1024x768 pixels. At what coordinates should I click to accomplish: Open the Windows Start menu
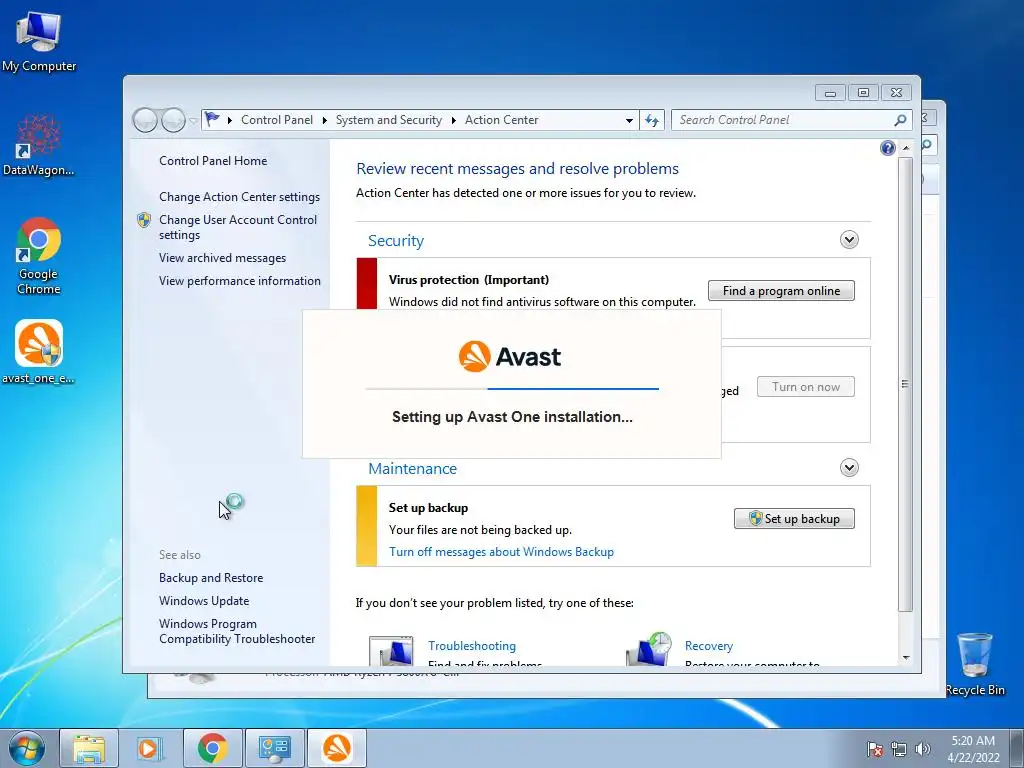coord(26,748)
